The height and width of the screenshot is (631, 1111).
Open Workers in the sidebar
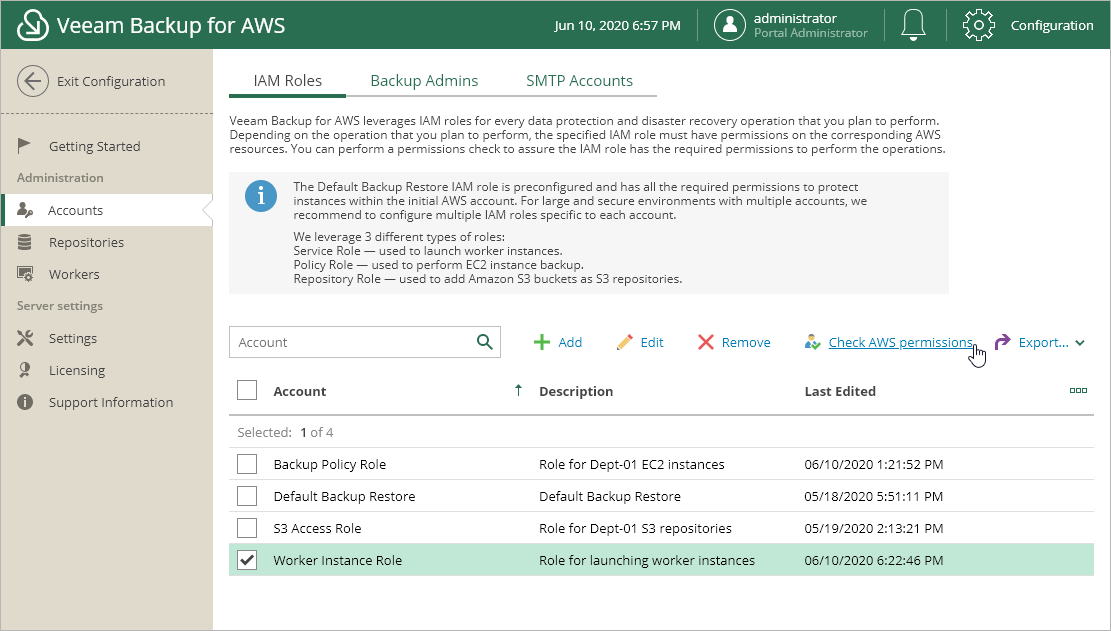74,274
